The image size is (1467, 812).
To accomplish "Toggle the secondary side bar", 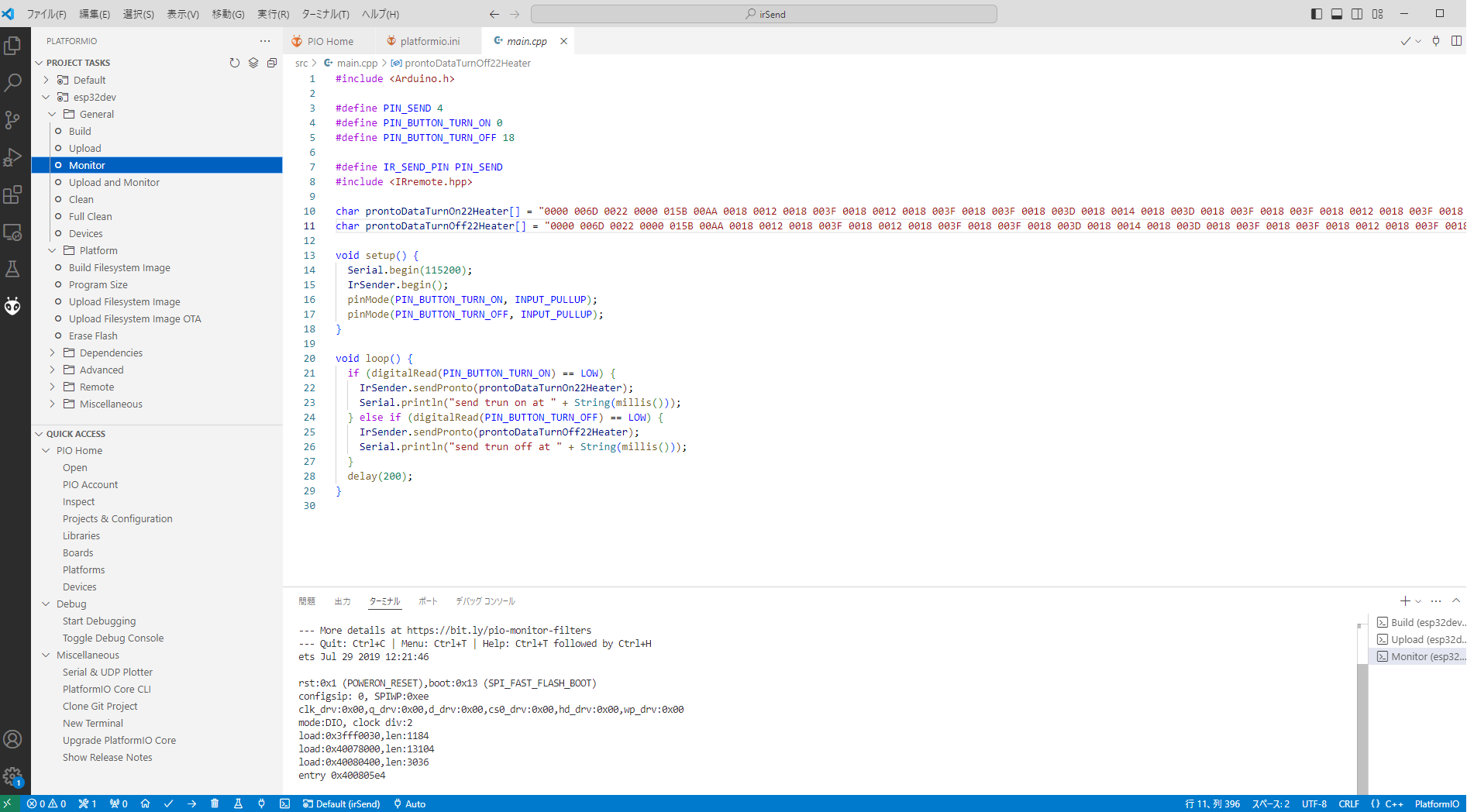I will point(1357,14).
